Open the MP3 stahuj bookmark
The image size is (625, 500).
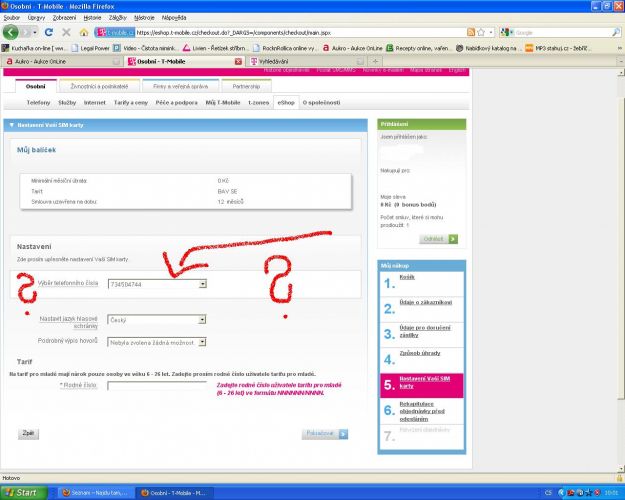click(x=557, y=48)
